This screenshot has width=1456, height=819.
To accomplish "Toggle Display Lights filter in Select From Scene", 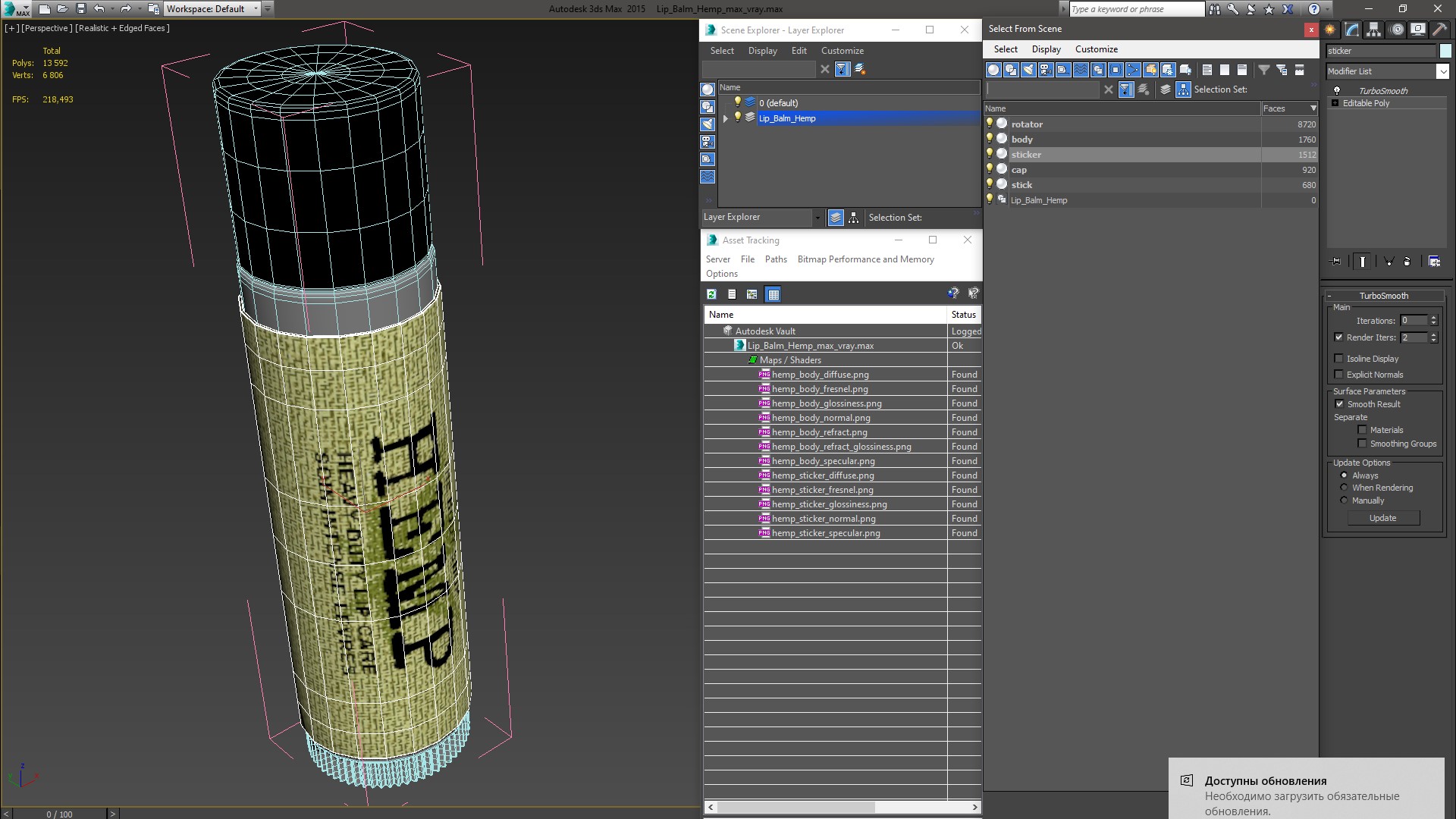I will point(1028,70).
